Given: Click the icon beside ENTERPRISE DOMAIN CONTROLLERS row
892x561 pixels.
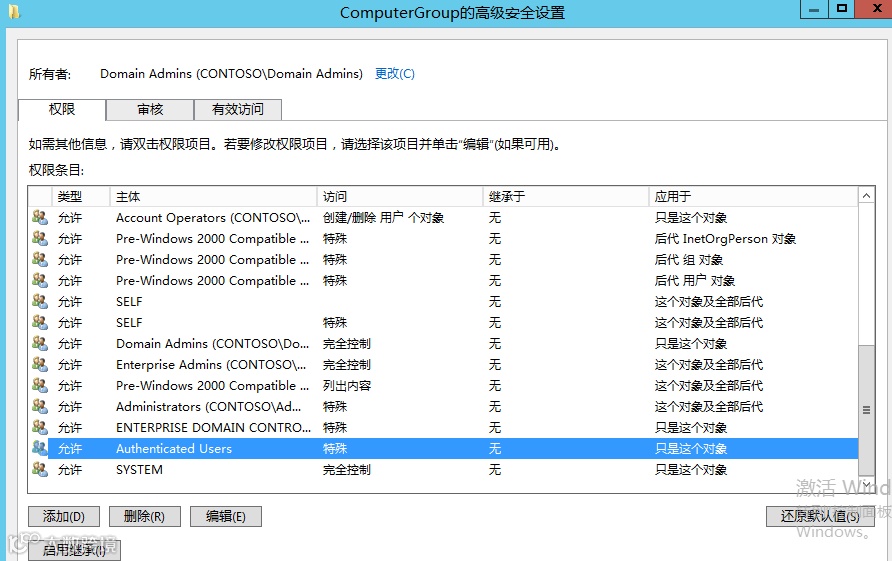Looking at the screenshot, I should (x=40, y=427).
